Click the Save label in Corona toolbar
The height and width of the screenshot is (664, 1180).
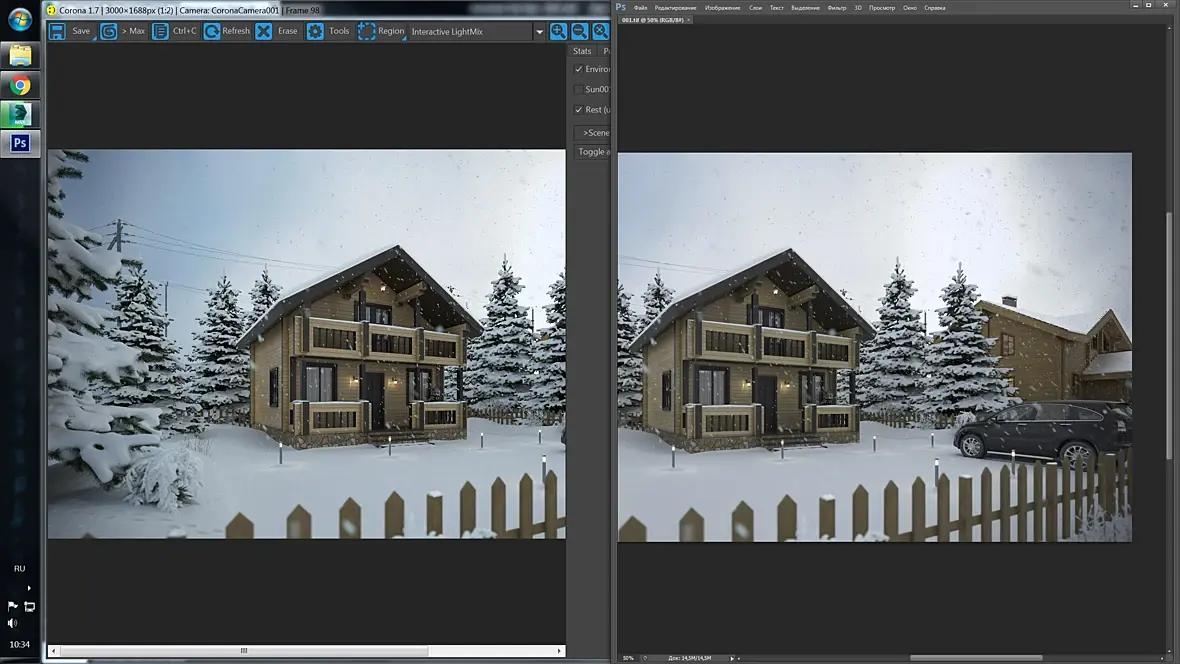click(81, 31)
